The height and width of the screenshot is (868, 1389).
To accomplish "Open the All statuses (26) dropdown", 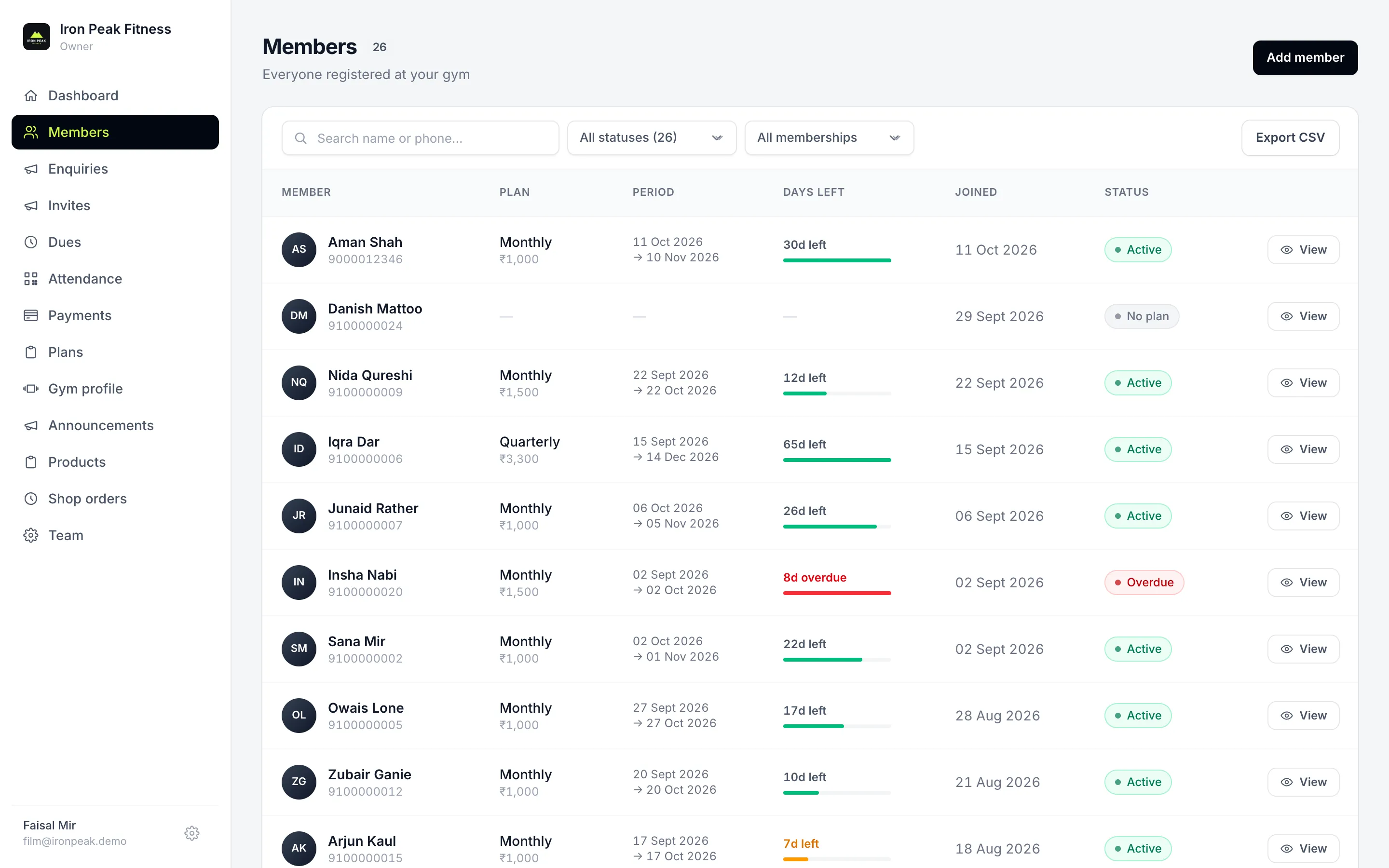I will 652,138.
